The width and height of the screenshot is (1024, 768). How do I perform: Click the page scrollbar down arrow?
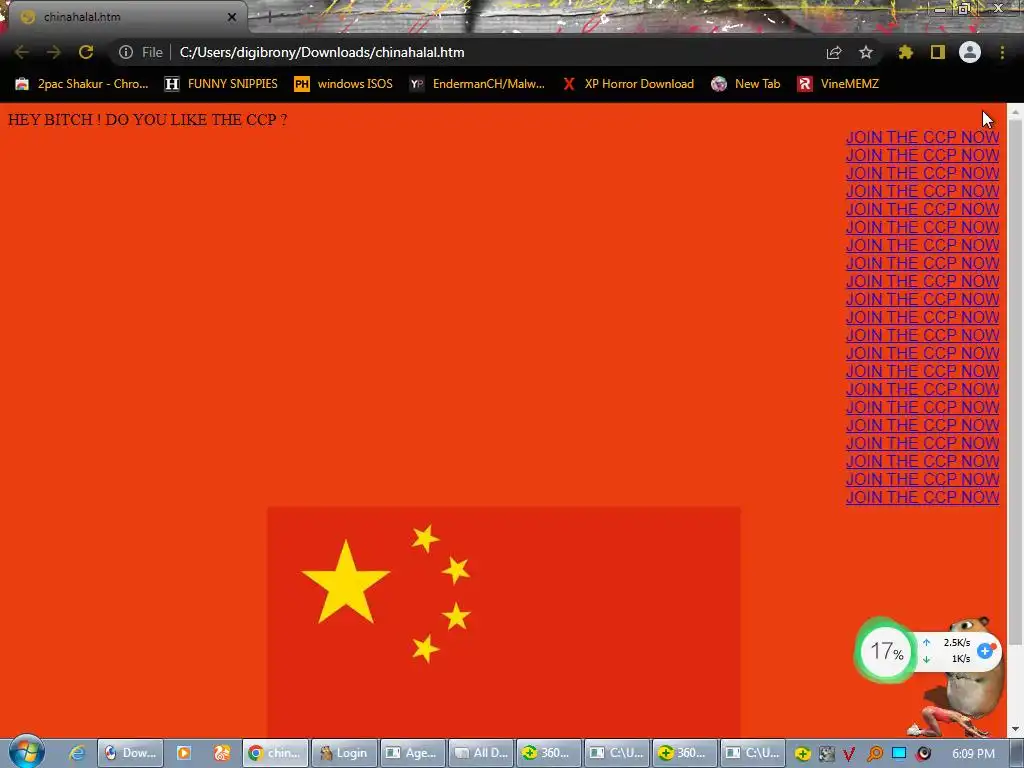(x=1015, y=729)
